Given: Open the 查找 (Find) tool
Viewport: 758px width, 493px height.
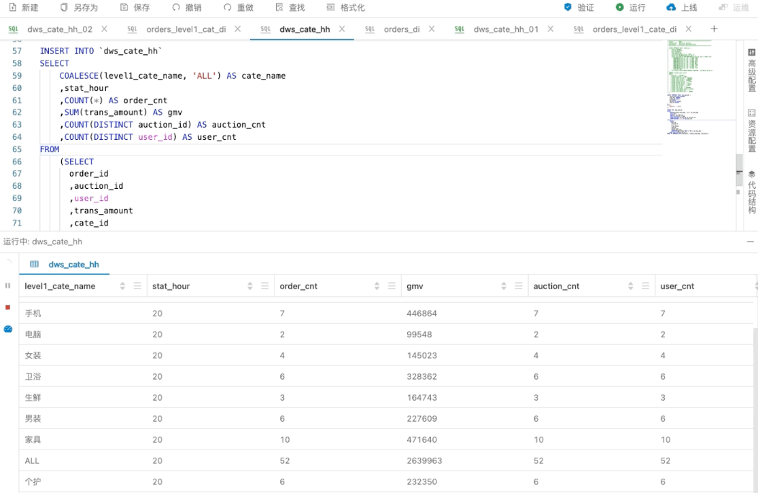Looking at the screenshot, I should coord(291,7).
